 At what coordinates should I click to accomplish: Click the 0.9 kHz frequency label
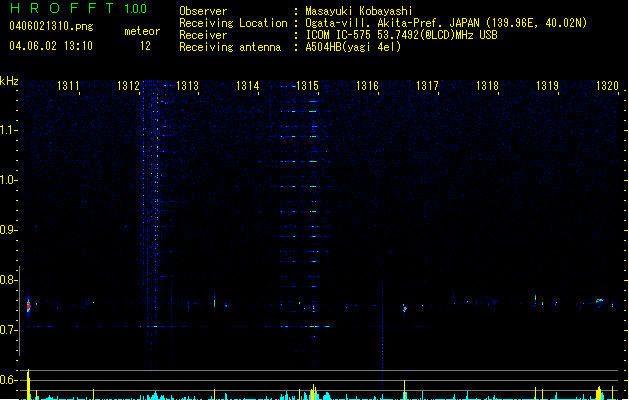pyautogui.click(x=8, y=230)
